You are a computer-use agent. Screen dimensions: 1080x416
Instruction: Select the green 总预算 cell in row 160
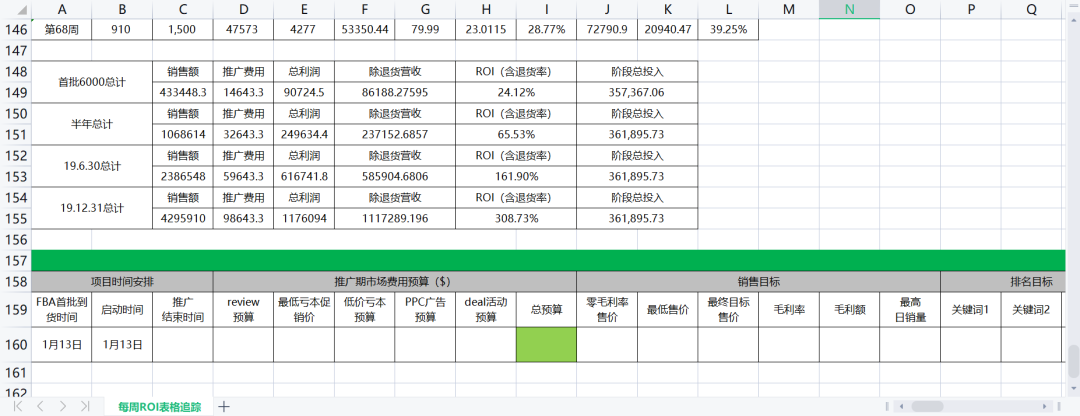[x=546, y=344]
